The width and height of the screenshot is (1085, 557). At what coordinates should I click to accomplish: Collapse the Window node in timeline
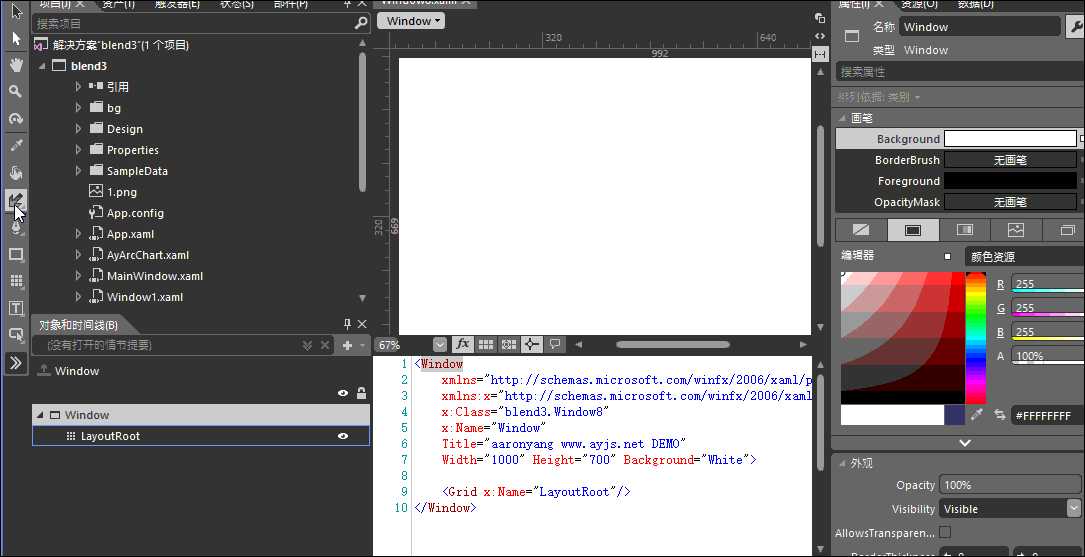pyautogui.click(x=39, y=415)
